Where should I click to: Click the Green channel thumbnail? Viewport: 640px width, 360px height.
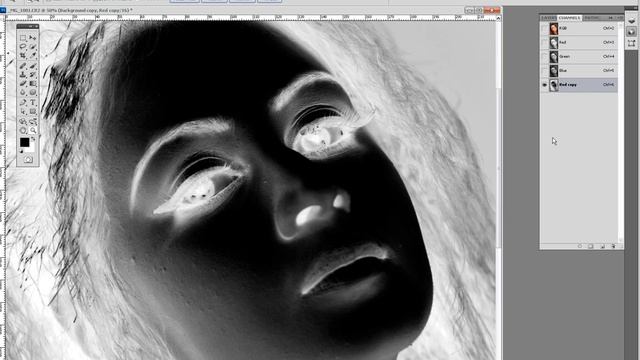[553, 57]
